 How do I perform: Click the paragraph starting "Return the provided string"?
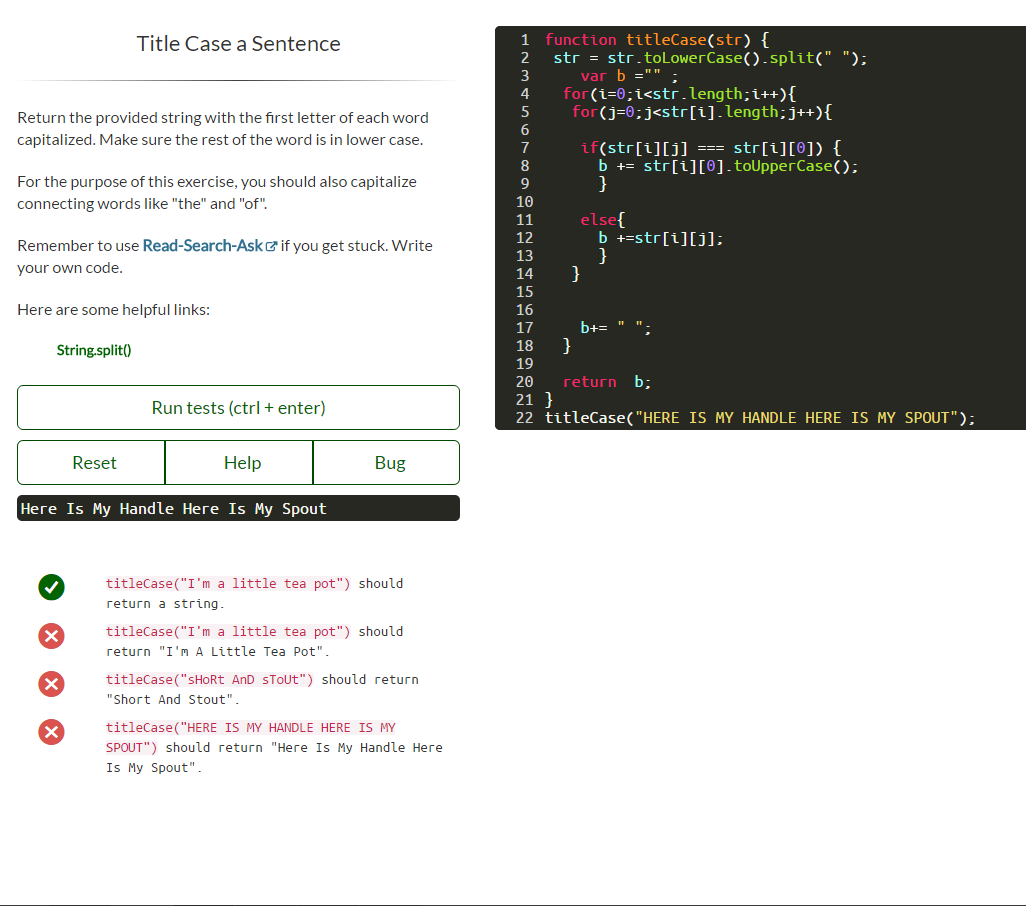222,129
